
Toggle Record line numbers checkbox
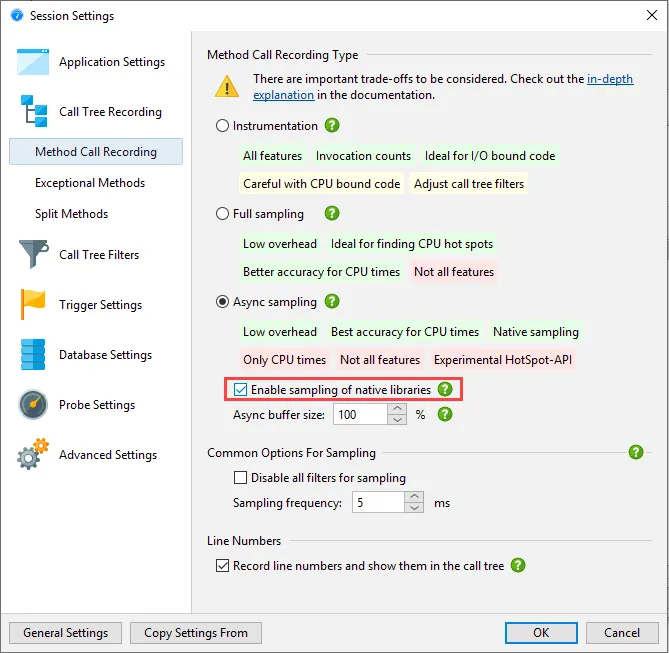point(222,566)
